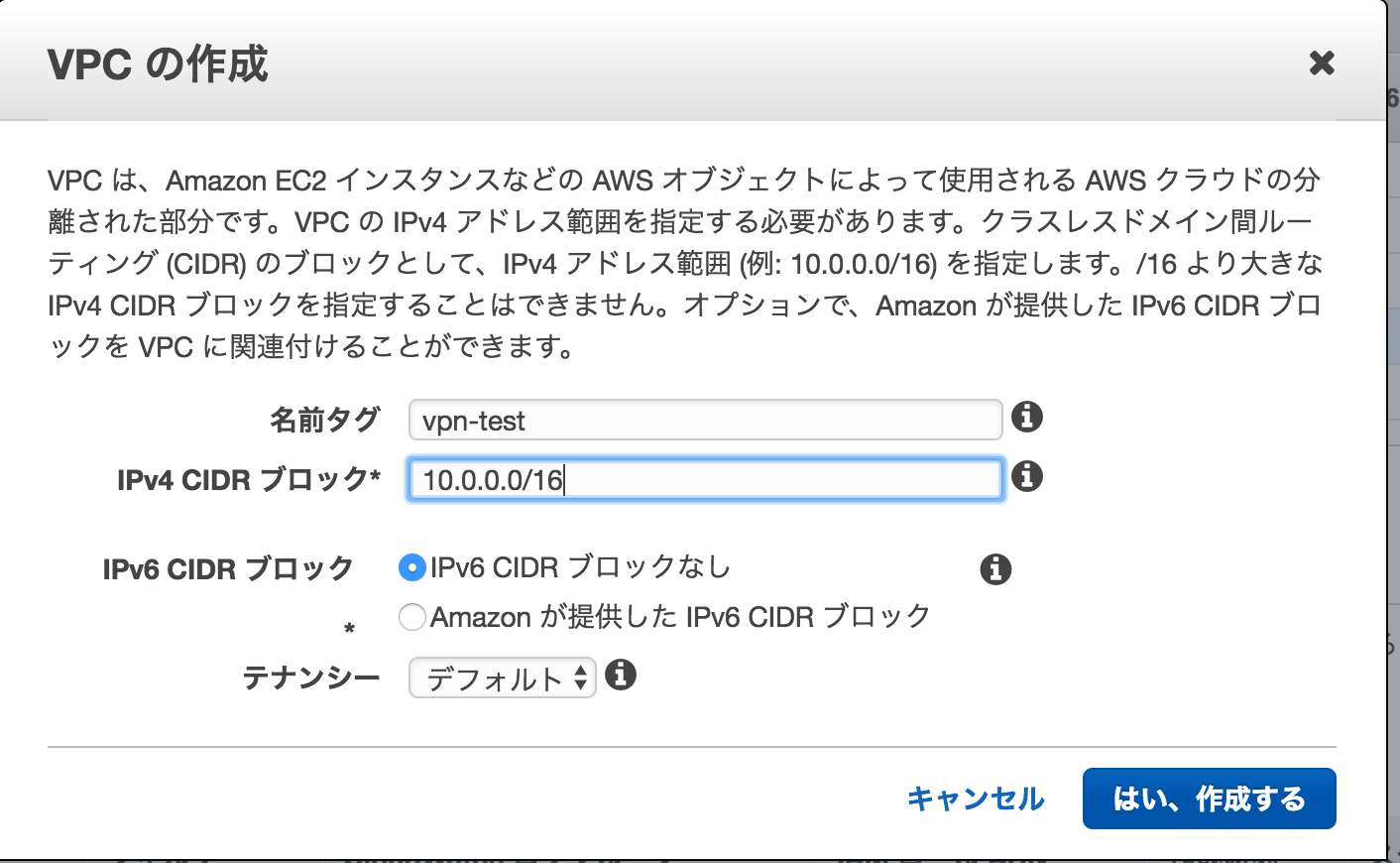The image size is (1400, 863).
Task: Click the IPv6 CIDR ブロック section label
Action: [228, 569]
